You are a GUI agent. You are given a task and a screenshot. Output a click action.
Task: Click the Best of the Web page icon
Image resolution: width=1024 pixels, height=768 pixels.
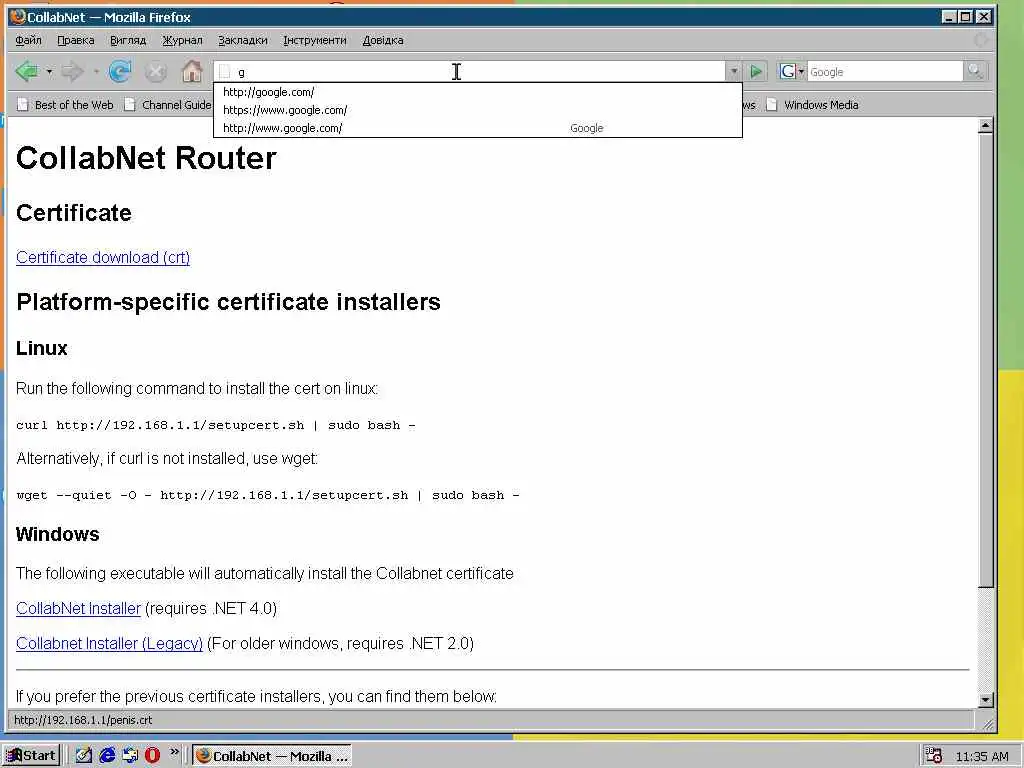click(23, 104)
